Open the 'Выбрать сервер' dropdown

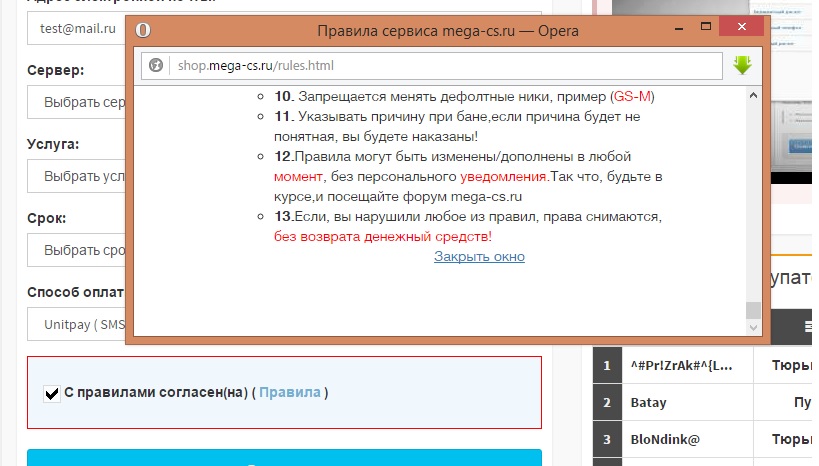[76, 102]
